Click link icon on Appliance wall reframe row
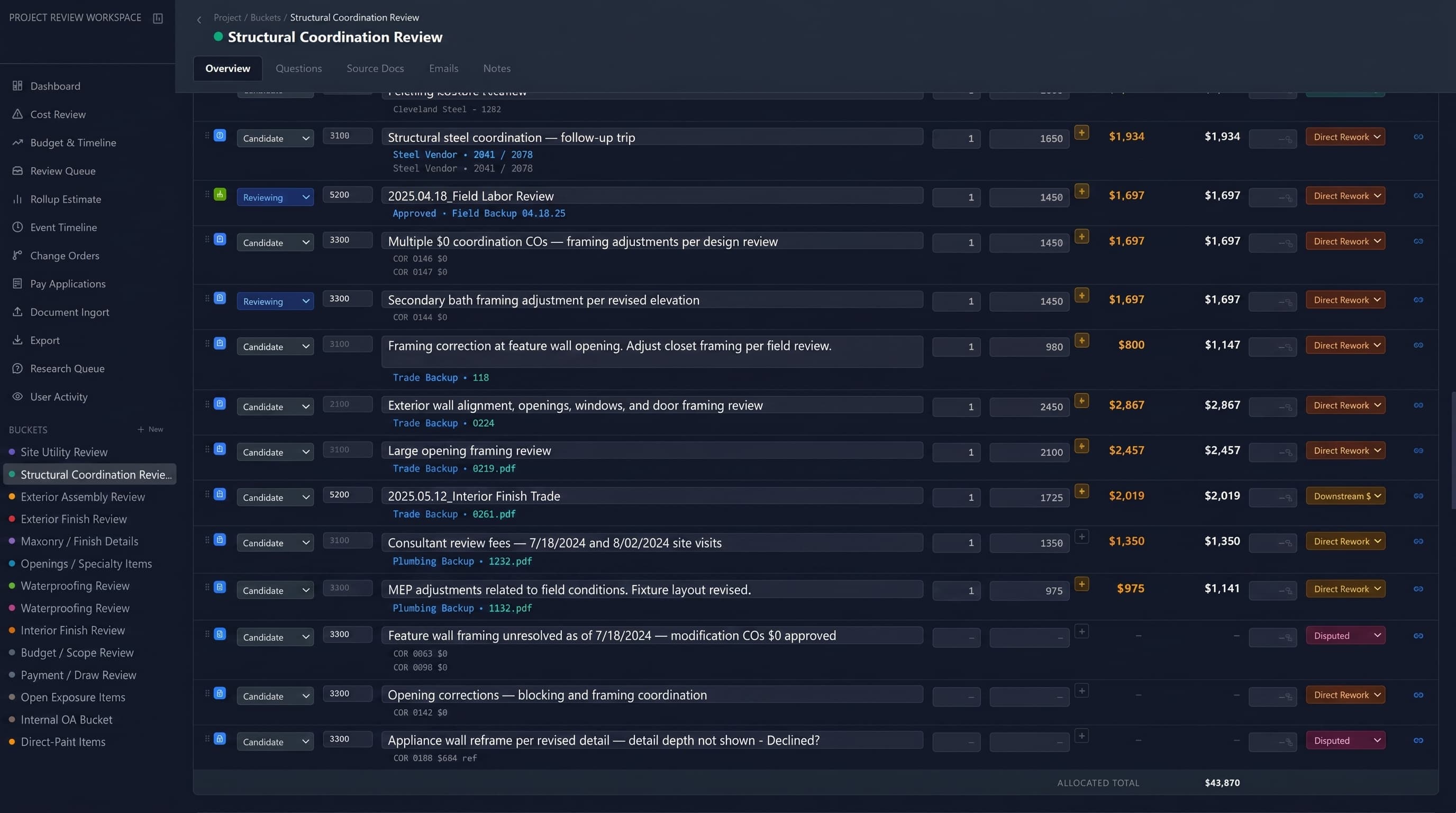This screenshot has width=1456, height=813. point(1418,740)
